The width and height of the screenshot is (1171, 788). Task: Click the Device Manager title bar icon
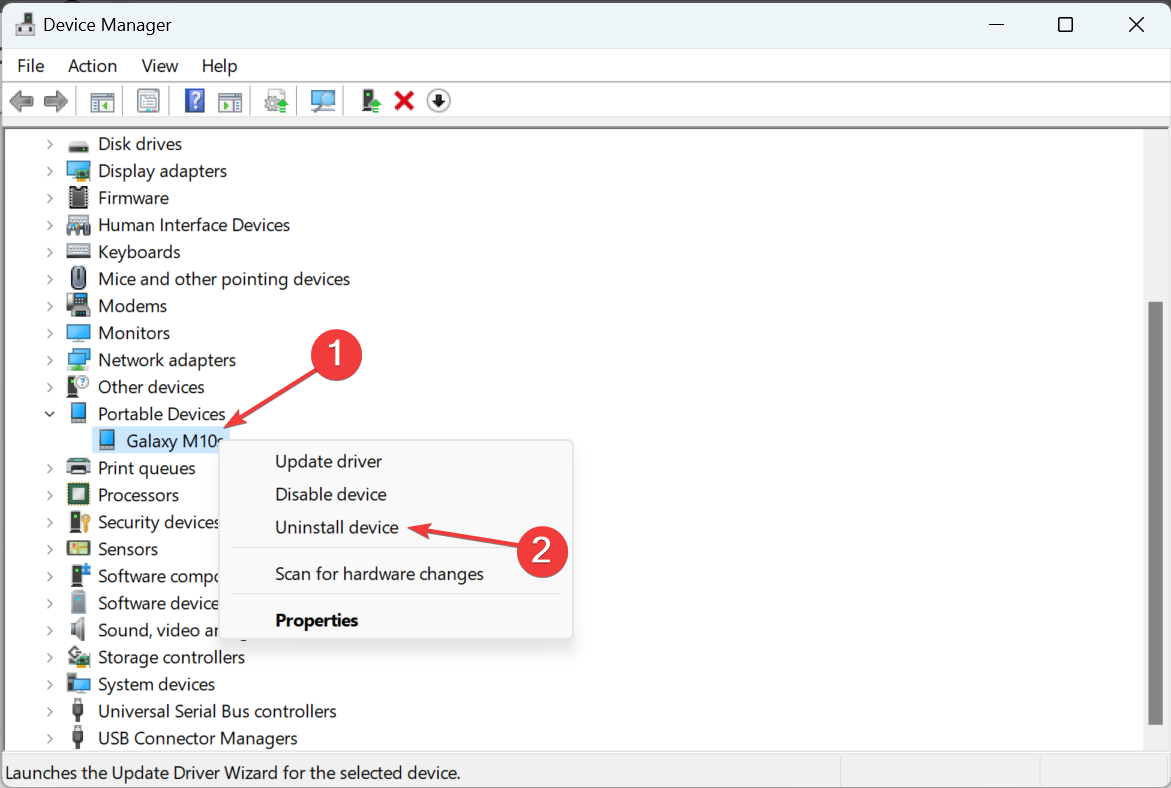tap(25, 25)
